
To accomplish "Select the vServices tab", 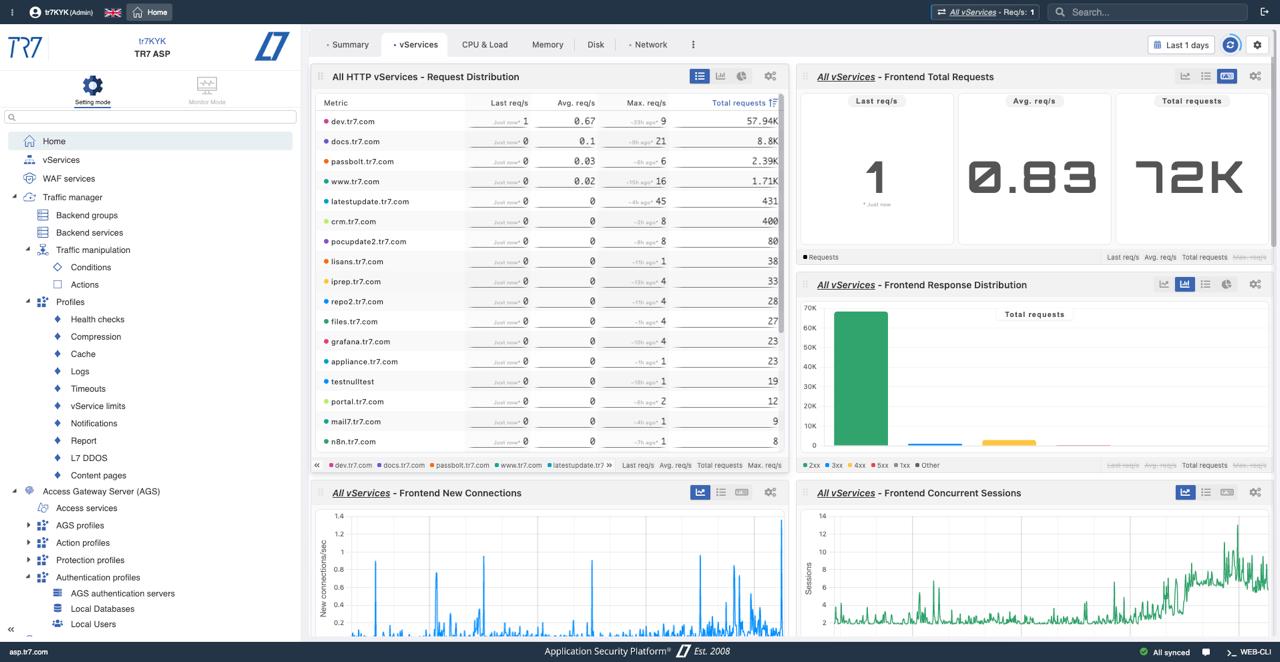I will 415,45.
